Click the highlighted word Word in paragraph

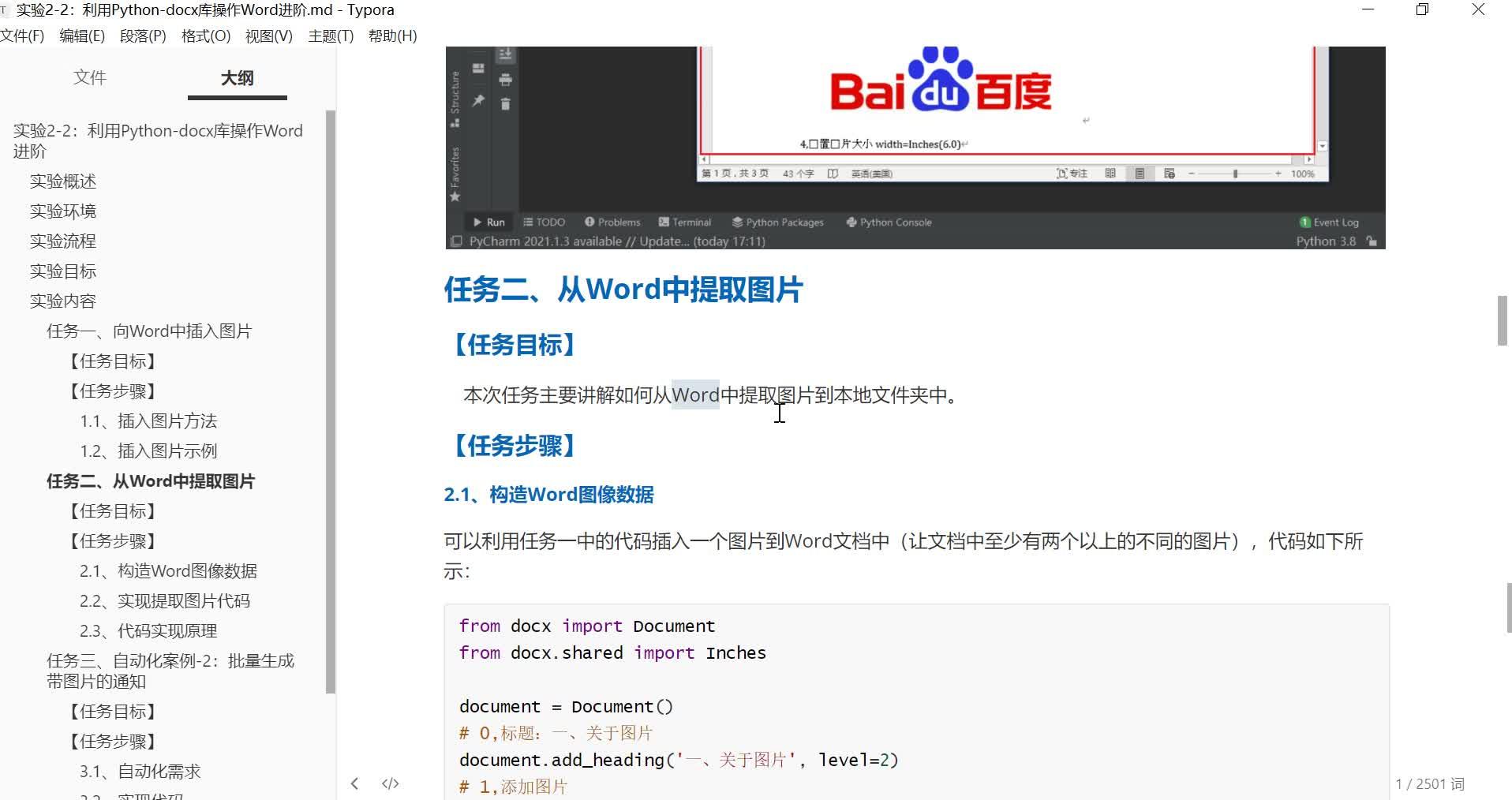click(x=695, y=394)
